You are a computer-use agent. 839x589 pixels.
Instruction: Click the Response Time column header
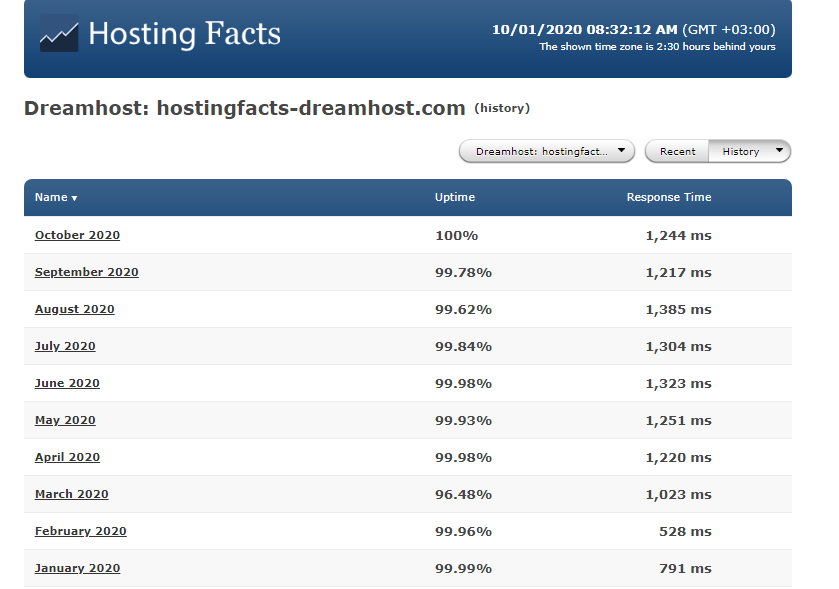[669, 197]
